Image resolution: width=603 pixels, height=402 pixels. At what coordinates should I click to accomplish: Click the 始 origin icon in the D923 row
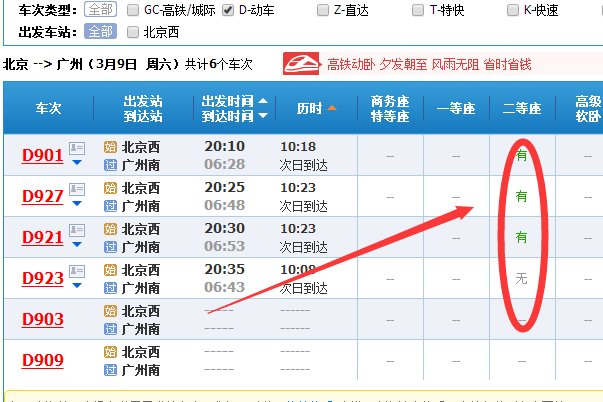pos(110,270)
